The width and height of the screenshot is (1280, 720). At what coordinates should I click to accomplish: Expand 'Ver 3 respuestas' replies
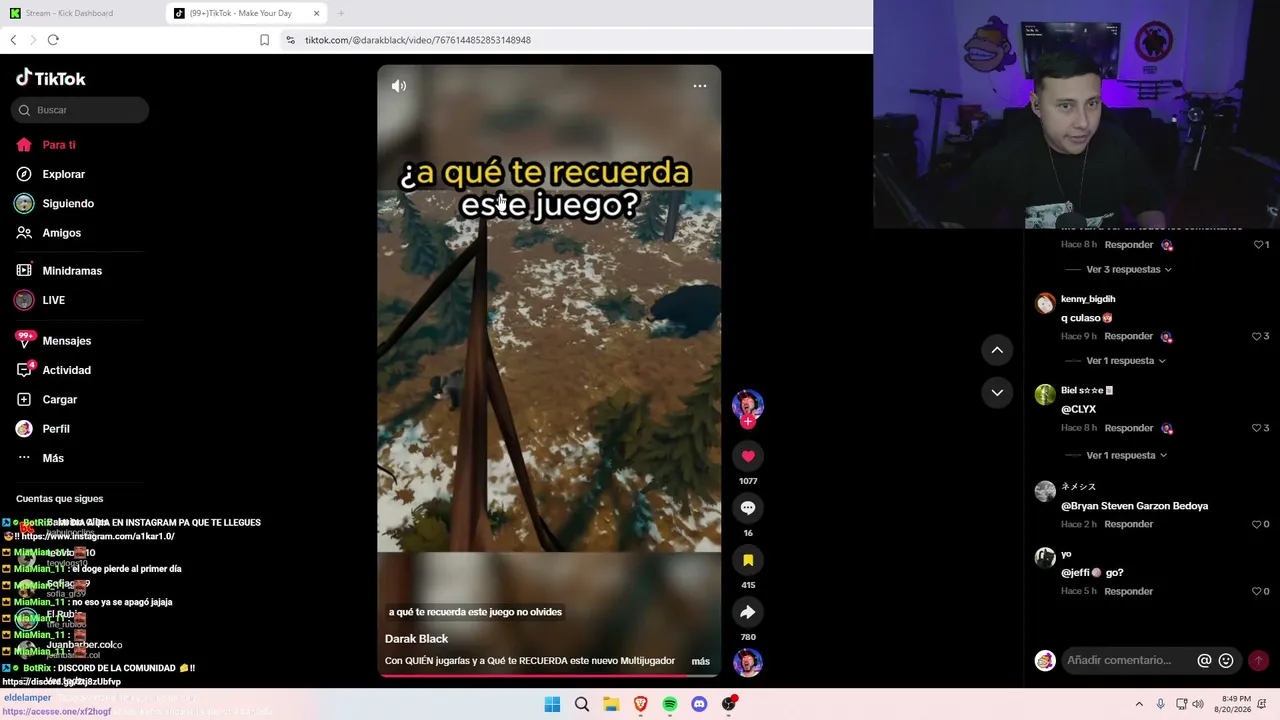point(1129,269)
